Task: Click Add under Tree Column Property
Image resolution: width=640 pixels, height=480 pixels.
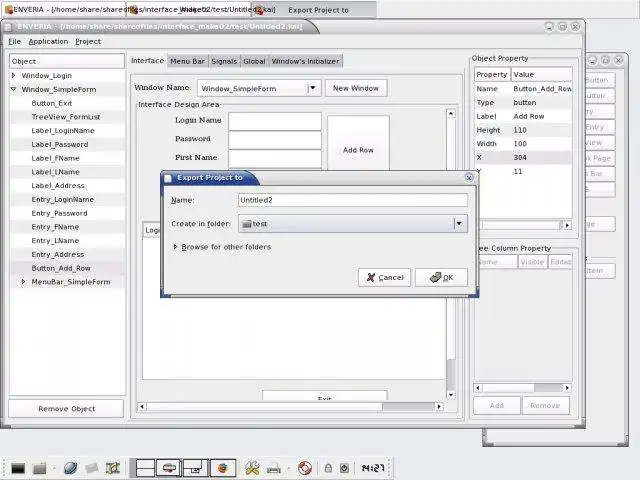Action: [497, 405]
